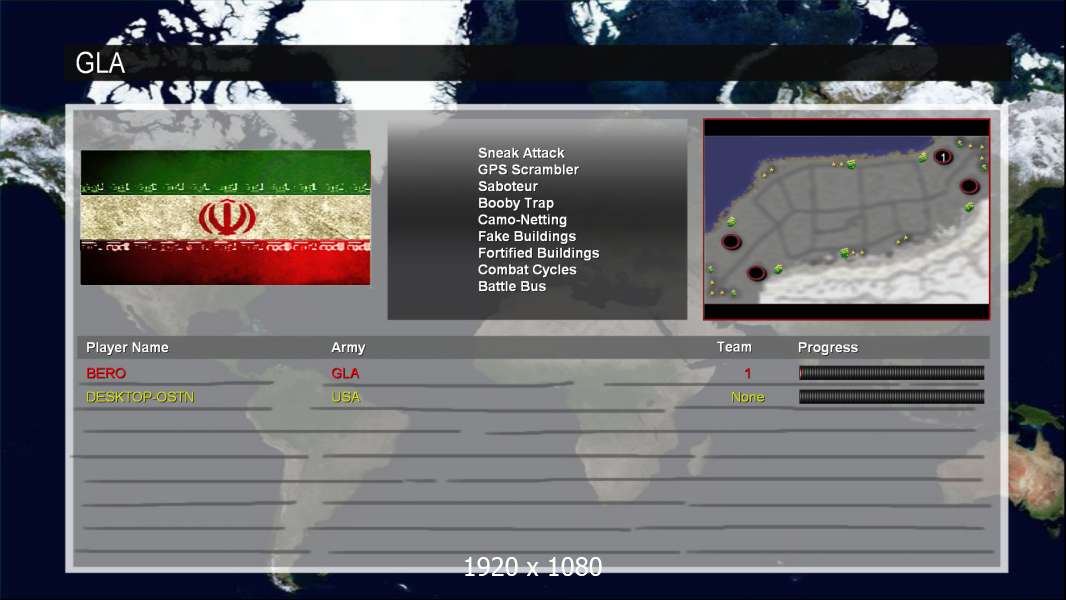Click BERO's army value GLA

point(345,373)
